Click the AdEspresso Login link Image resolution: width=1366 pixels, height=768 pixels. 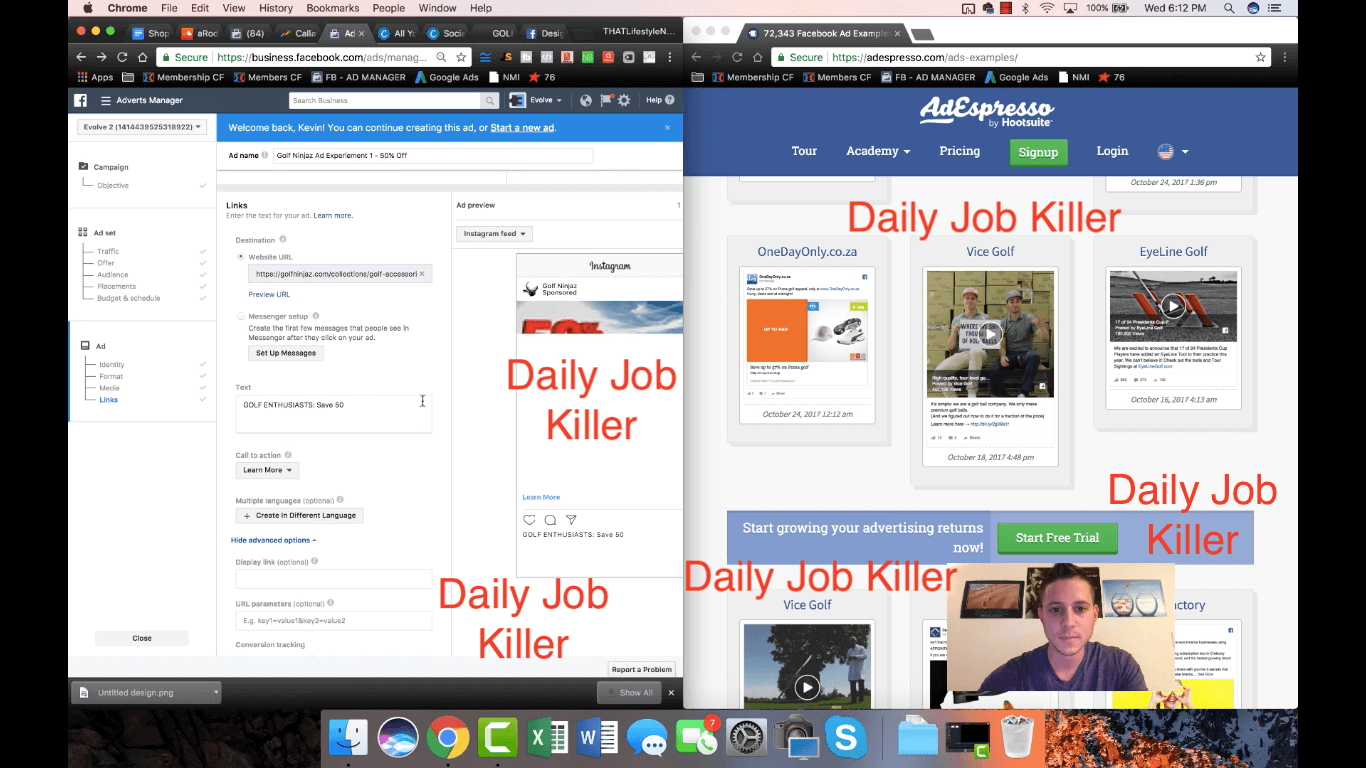[1112, 151]
